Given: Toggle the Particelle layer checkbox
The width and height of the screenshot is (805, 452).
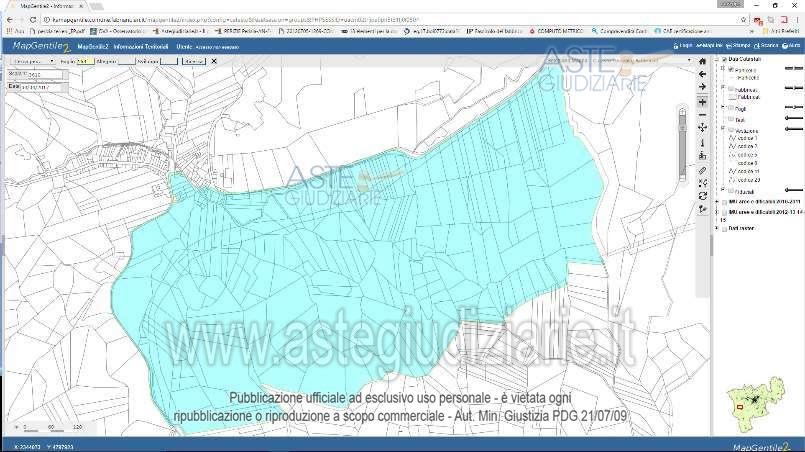Looking at the screenshot, I should coord(732,70).
